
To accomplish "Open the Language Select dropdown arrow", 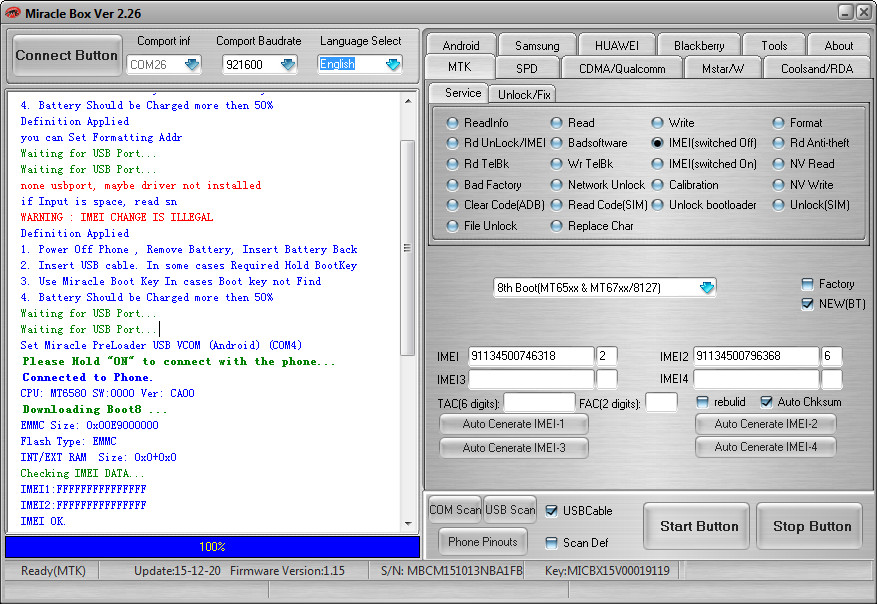I will pos(393,64).
